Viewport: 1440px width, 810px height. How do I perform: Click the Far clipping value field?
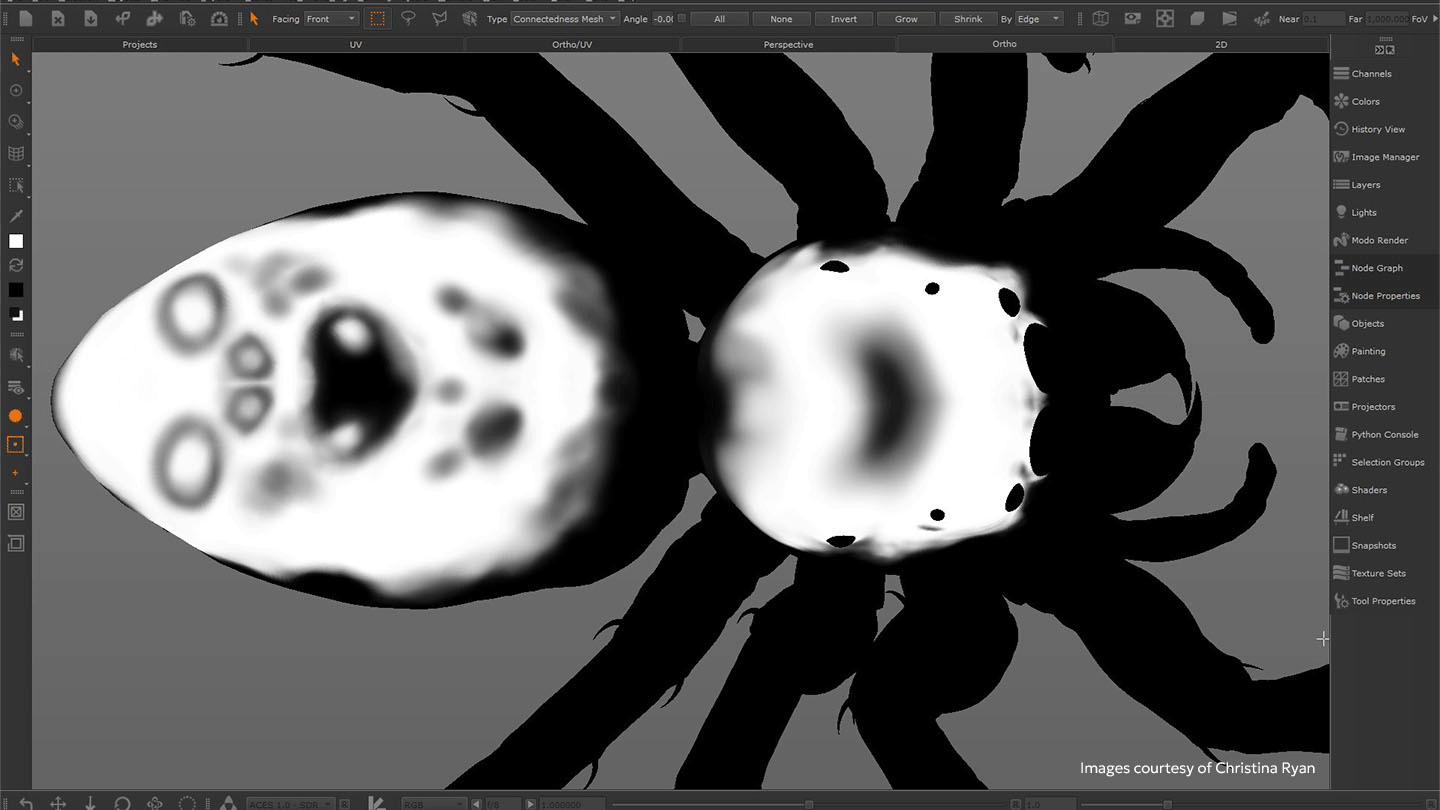[x=1387, y=19]
